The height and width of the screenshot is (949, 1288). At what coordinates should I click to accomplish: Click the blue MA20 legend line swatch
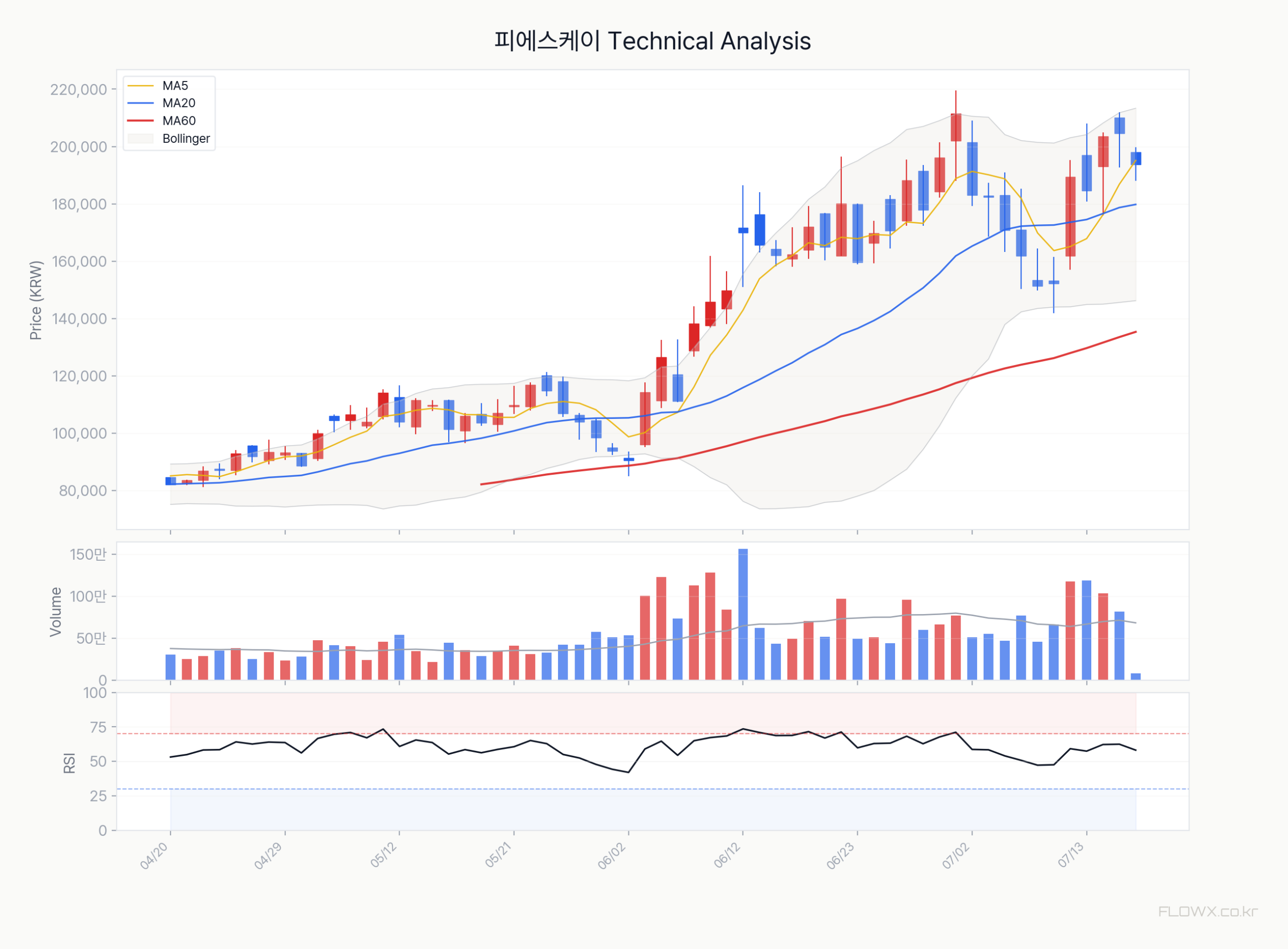click(141, 104)
